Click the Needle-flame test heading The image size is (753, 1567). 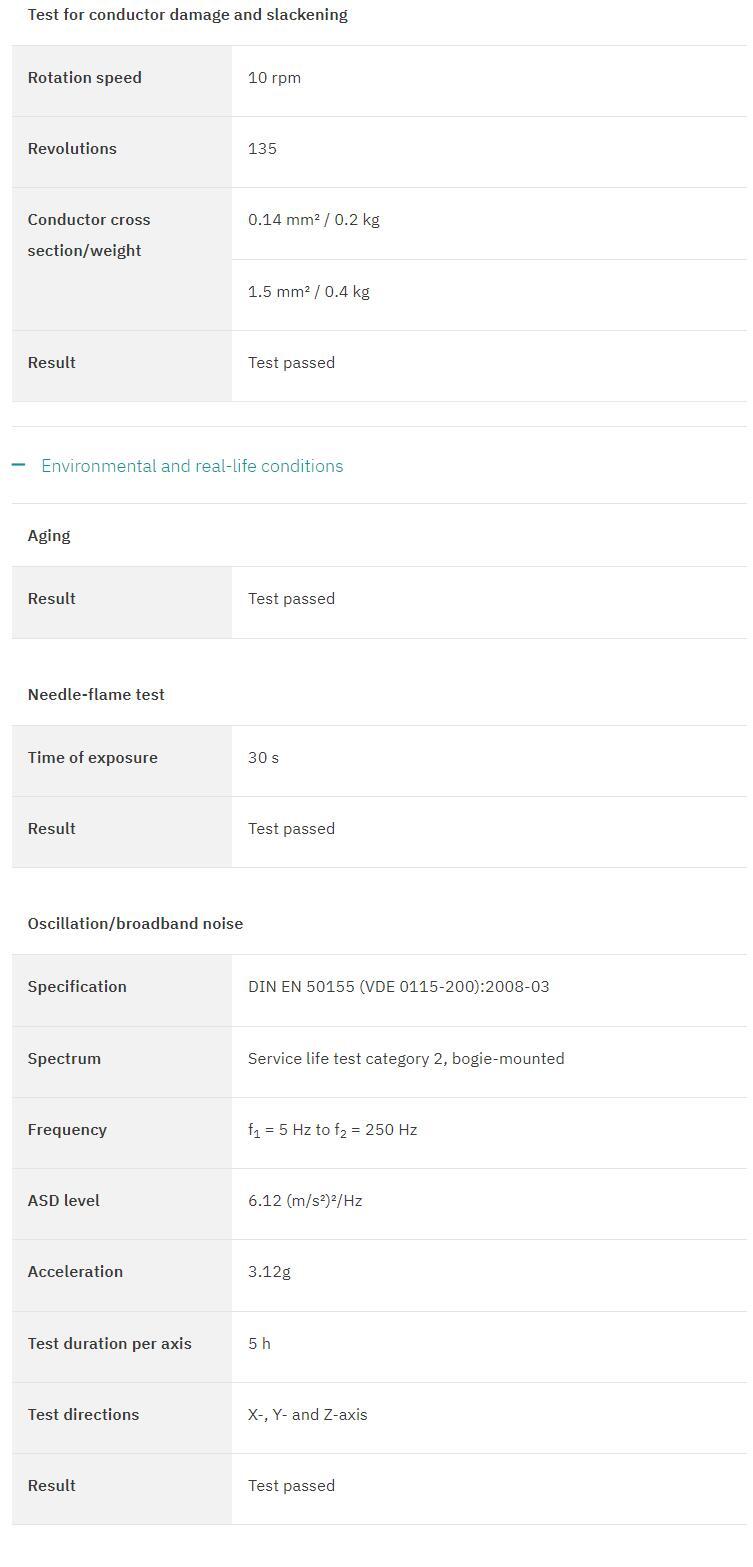coord(96,695)
